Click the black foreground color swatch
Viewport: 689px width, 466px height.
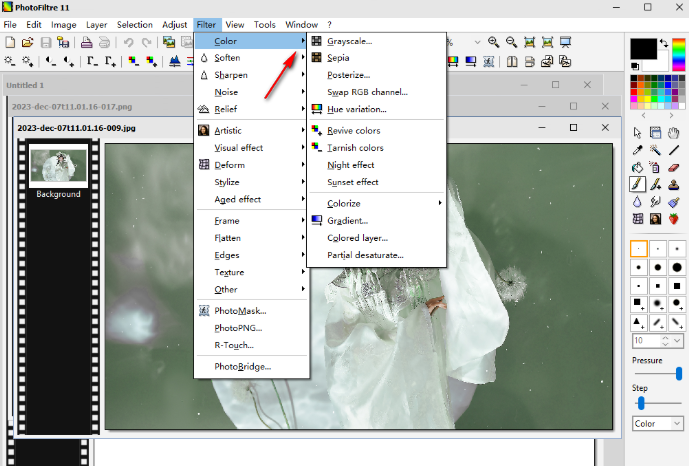pos(643,48)
